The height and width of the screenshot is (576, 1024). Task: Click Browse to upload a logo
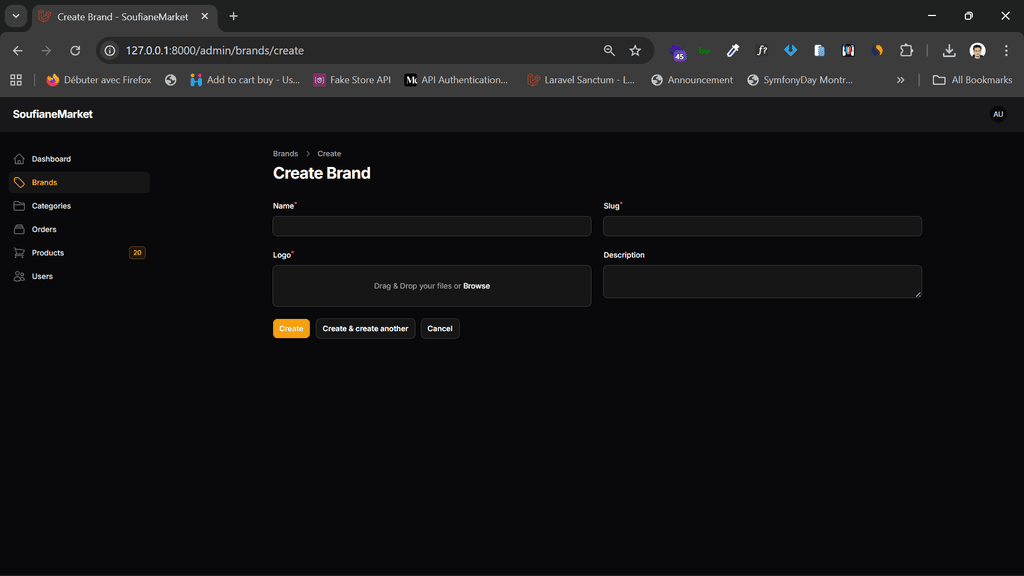[x=476, y=286]
